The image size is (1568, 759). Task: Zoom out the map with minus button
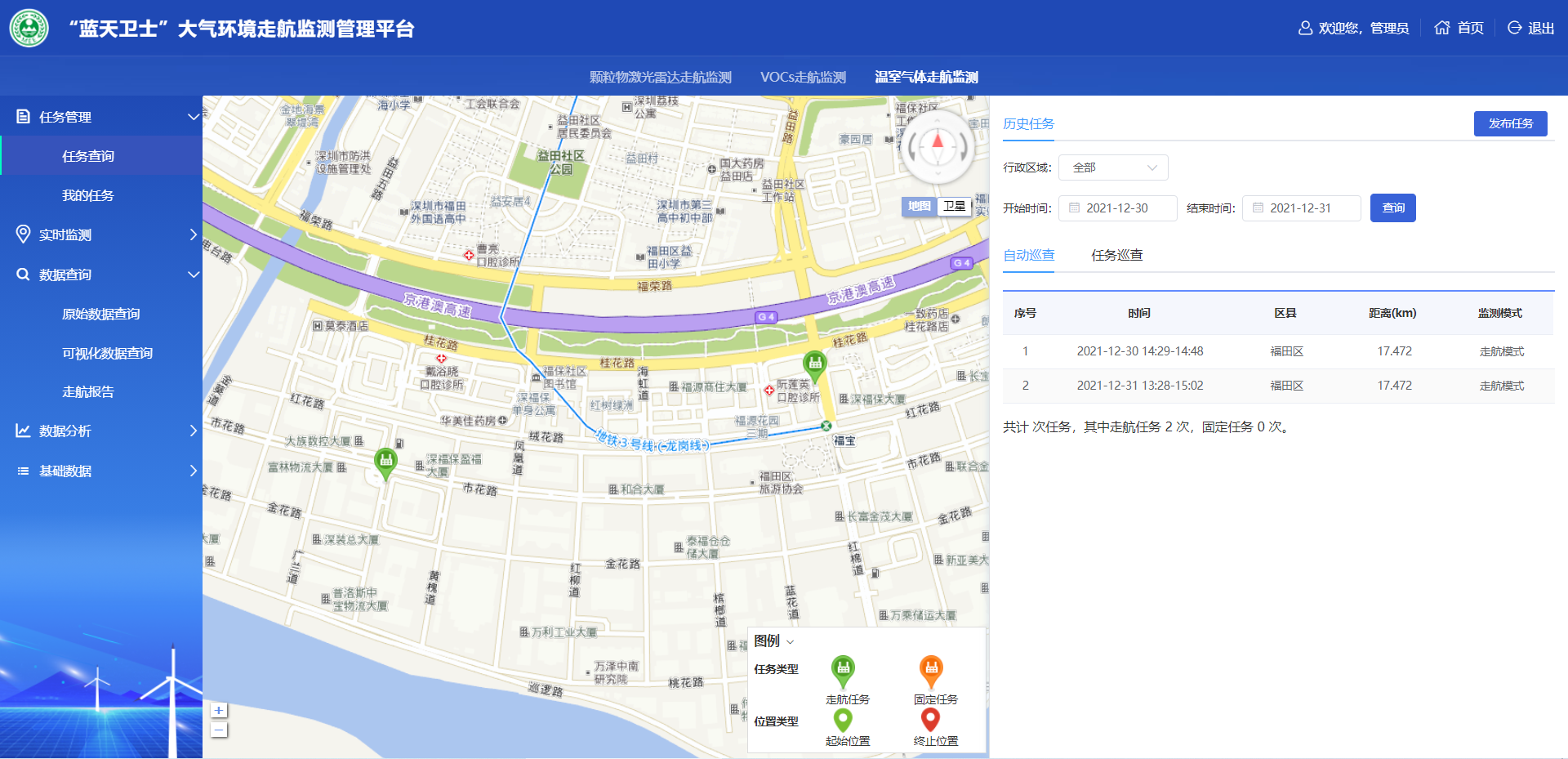pos(219,730)
